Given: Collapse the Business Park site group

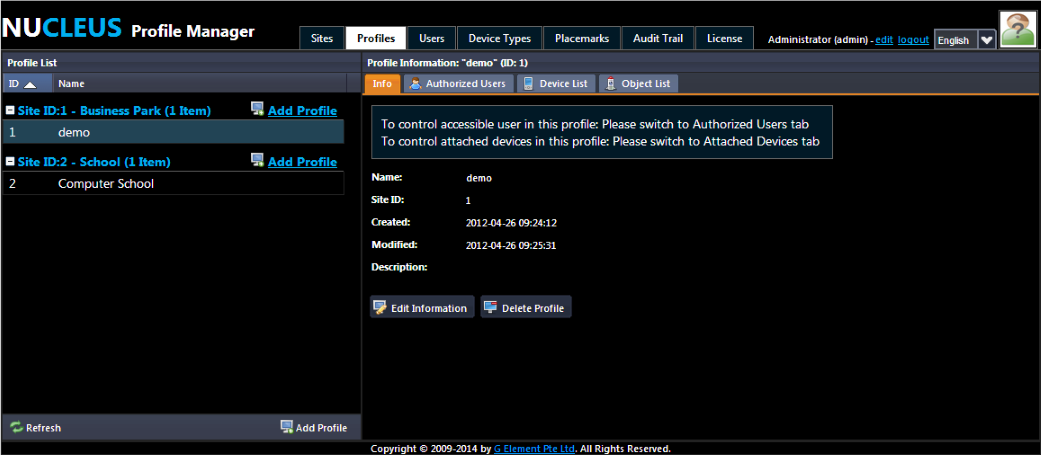Looking at the screenshot, I should point(11,111).
